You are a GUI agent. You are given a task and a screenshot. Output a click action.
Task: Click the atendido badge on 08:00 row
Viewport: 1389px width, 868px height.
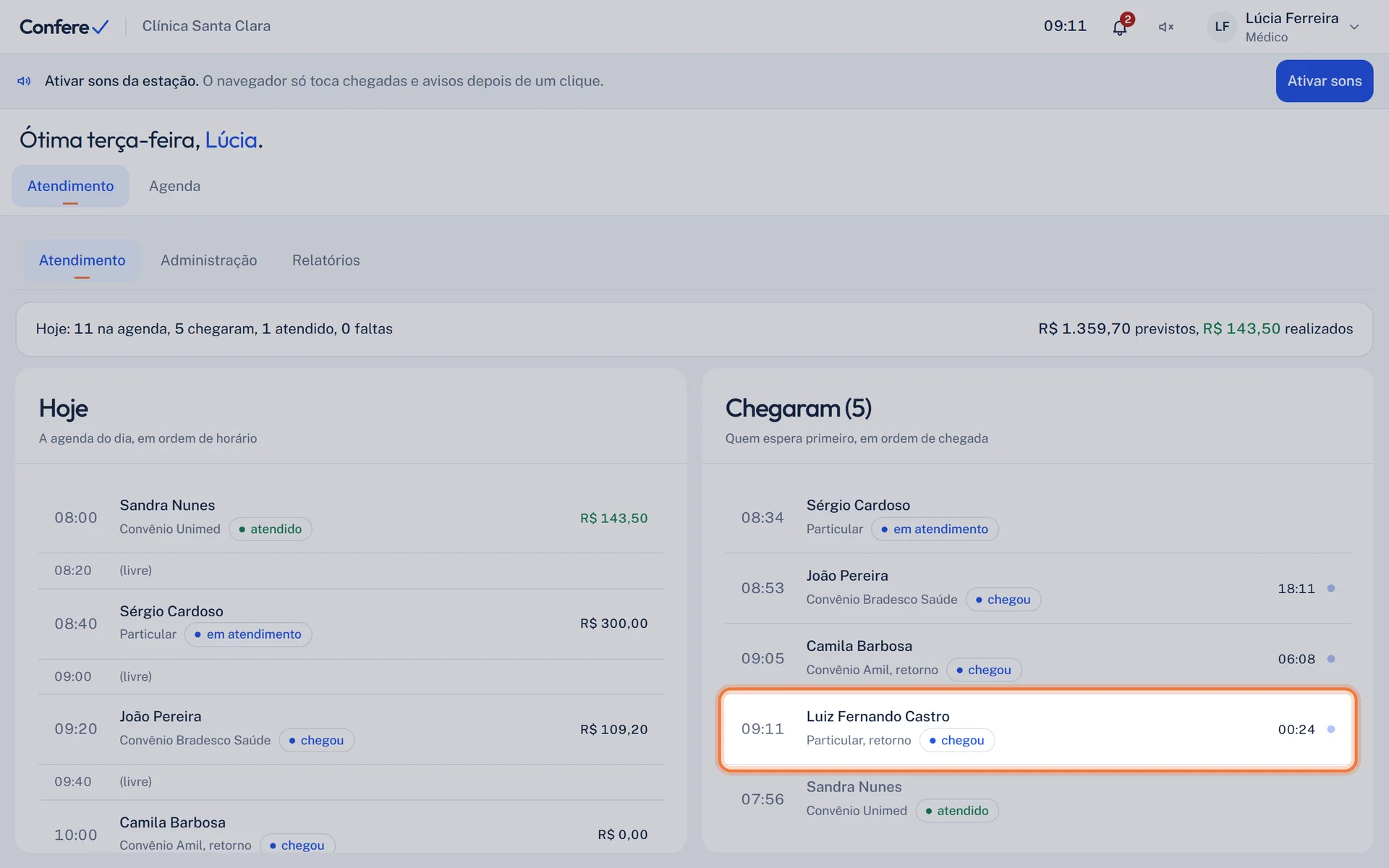click(x=271, y=529)
